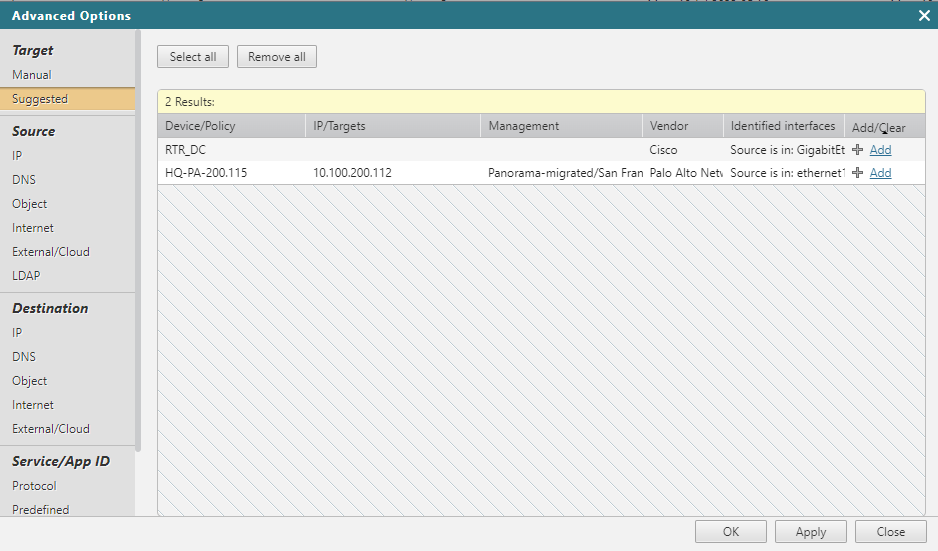The width and height of the screenshot is (938, 551).
Task: Select Source External/Cloud in sidebar
Action: click(x=50, y=252)
